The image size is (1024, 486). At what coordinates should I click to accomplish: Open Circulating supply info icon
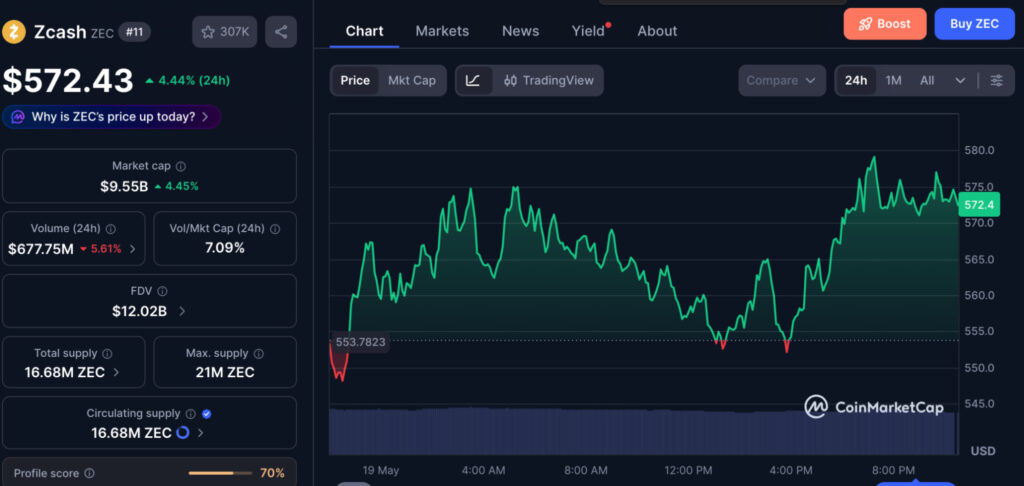pos(190,413)
